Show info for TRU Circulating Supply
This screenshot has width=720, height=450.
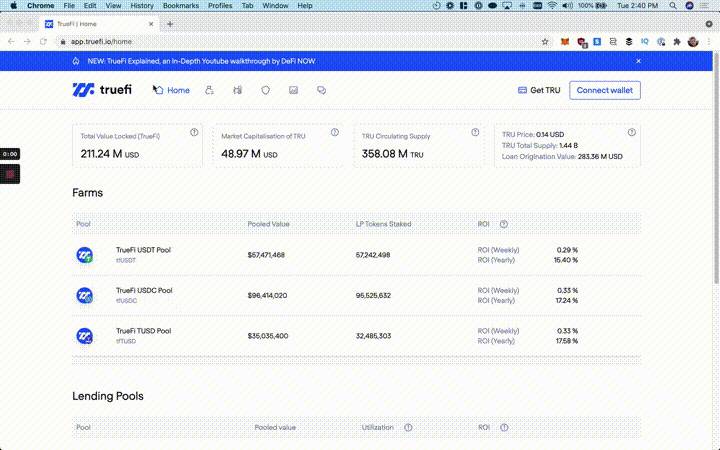tap(475, 132)
